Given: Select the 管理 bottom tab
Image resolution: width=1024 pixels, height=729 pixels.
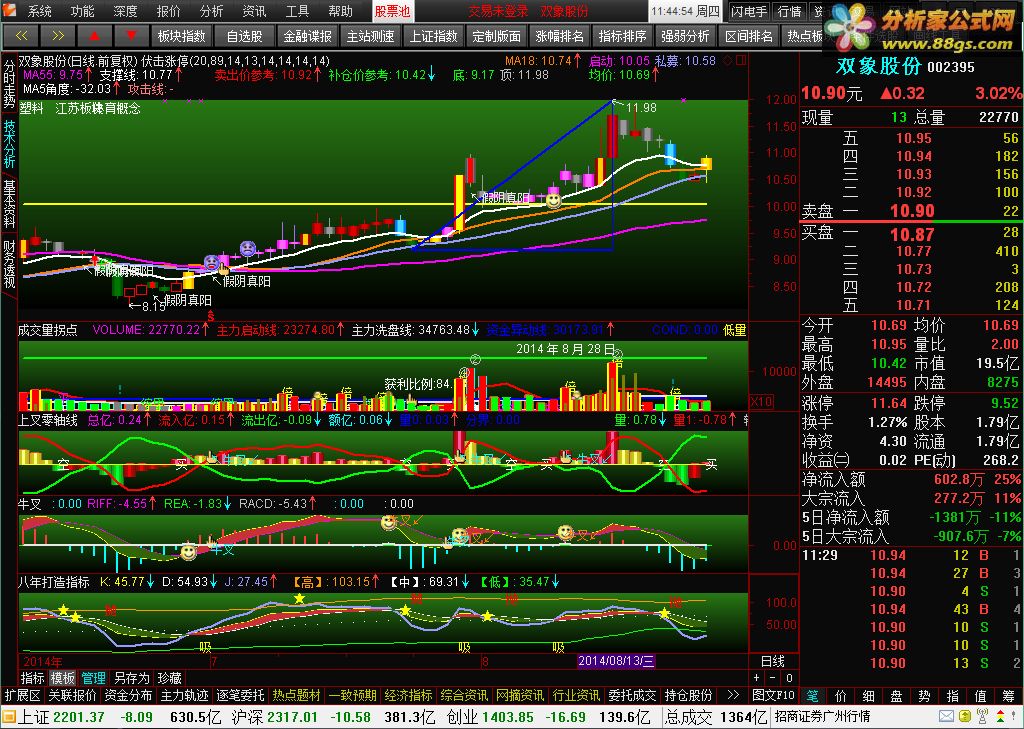Looking at the screenshot, I should click(x=93, y=678).
